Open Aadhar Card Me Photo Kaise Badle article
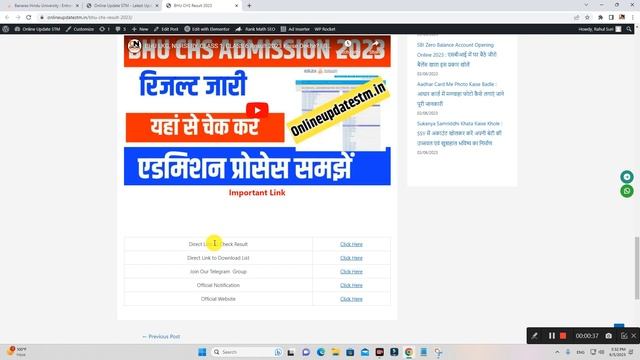This screenshot has width=640, height=360. point(460,93)
